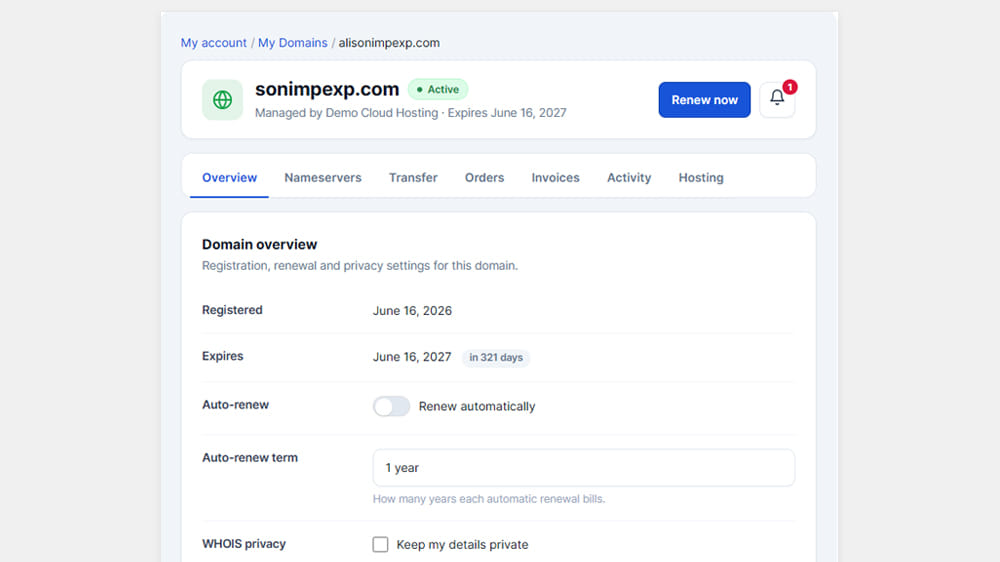The image size is (1000, 562).
Task: Show the Activity tab
Action: point(629,178)
